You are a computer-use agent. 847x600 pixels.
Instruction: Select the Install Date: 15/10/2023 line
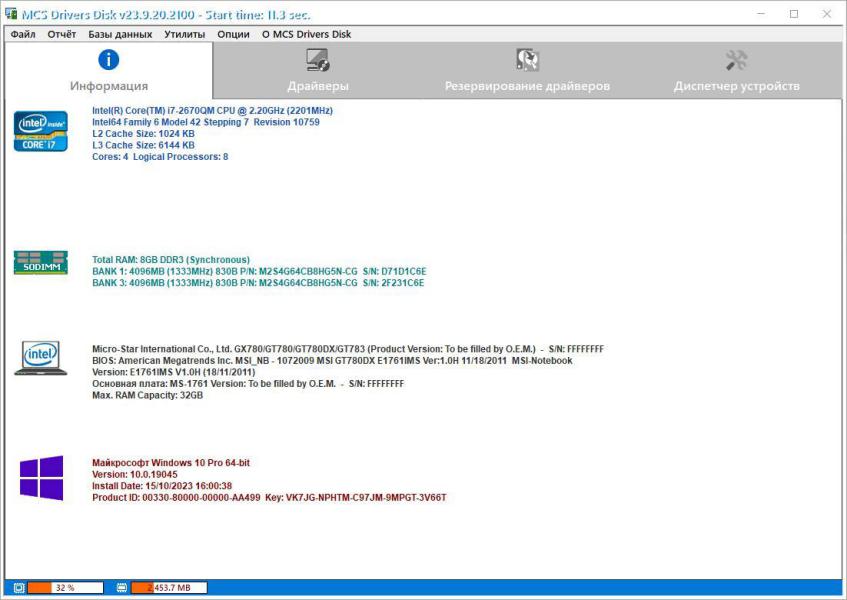(x=162, y=486)
